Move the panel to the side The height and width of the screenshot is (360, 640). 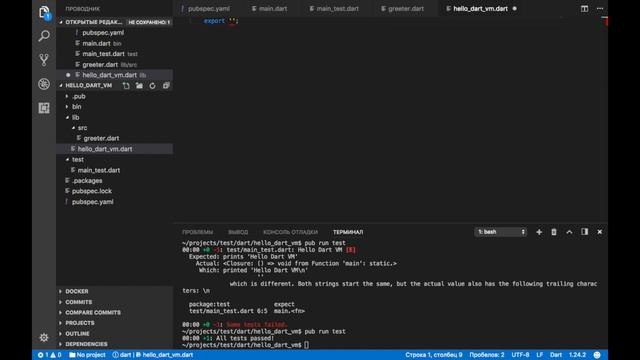pos(584,232)
